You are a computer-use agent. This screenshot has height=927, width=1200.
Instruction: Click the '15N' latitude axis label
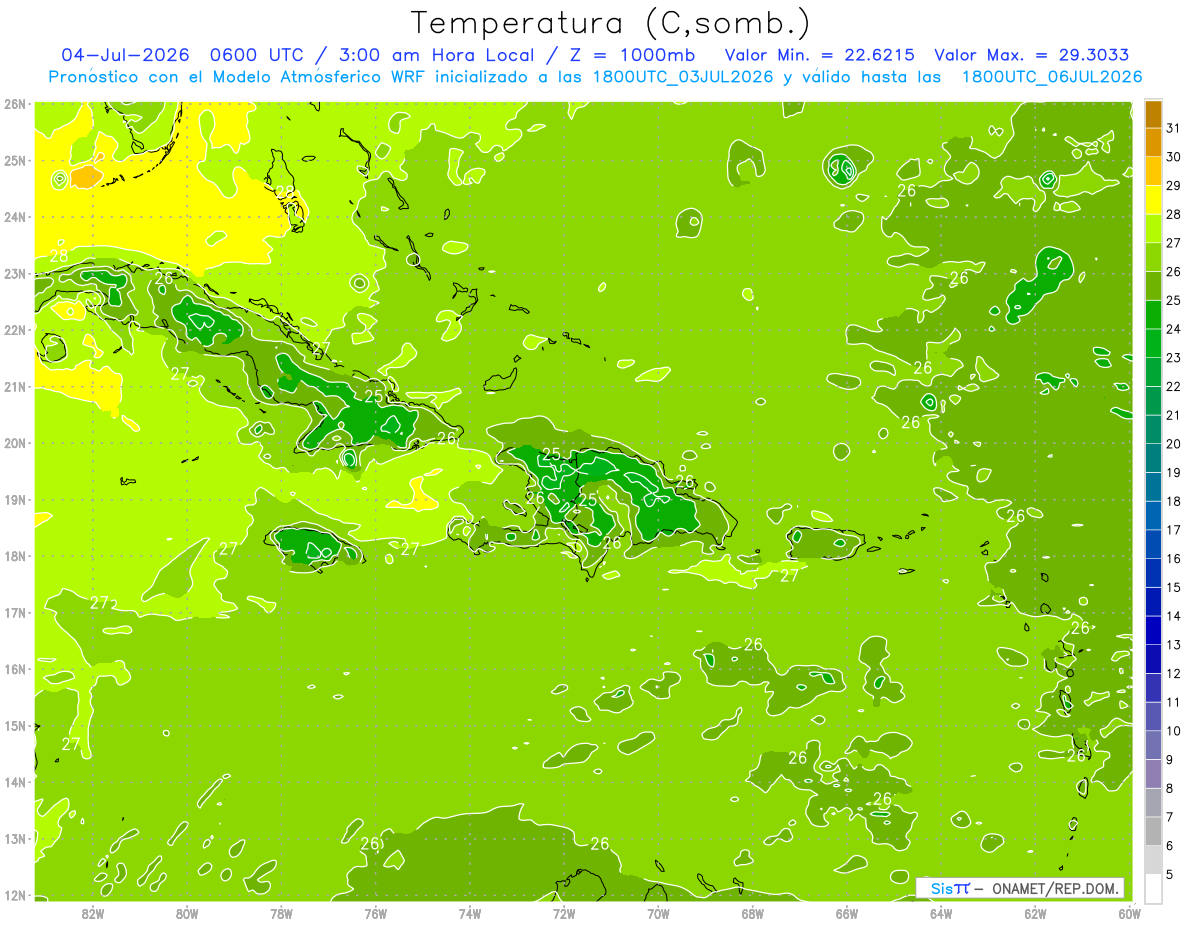click(x=16, y=725)
